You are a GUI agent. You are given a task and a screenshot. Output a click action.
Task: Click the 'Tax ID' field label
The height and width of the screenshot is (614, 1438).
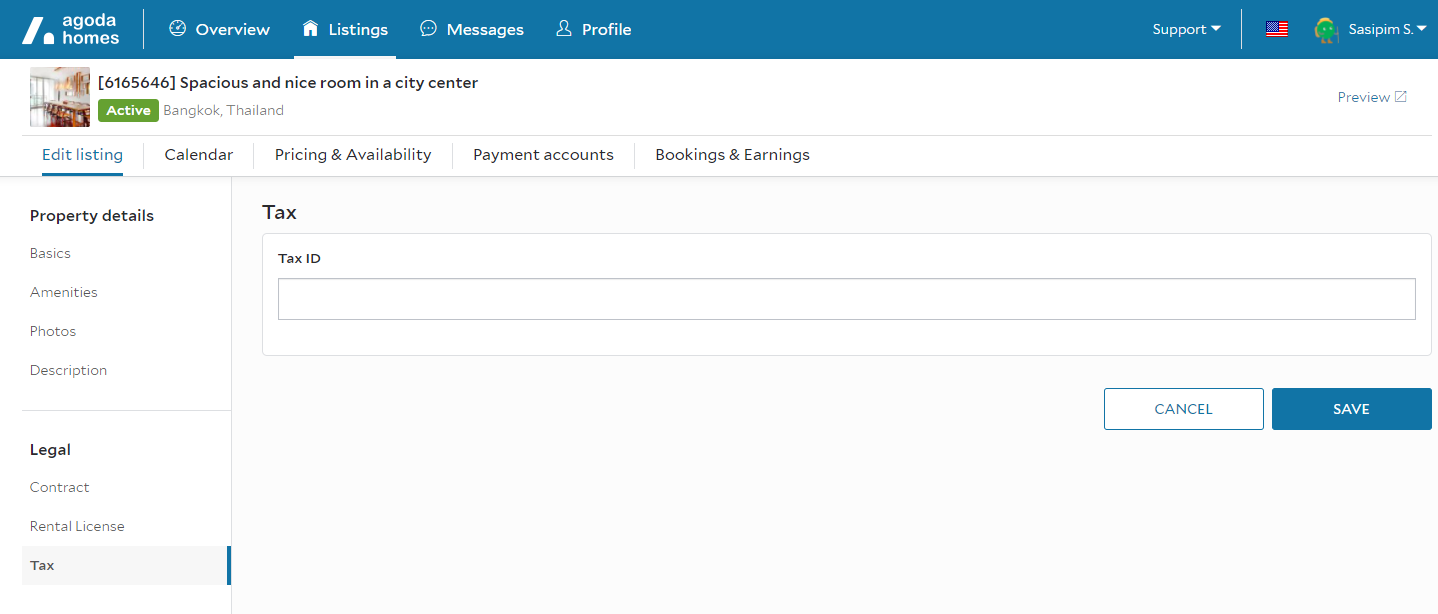299,258
